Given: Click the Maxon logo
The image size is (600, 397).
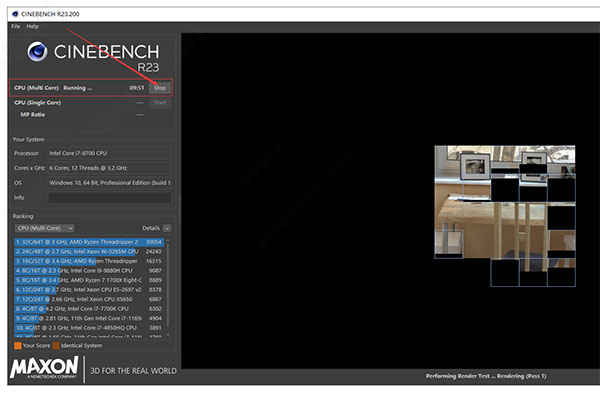Looking at the screenshot, I should [x=44, y=368].
